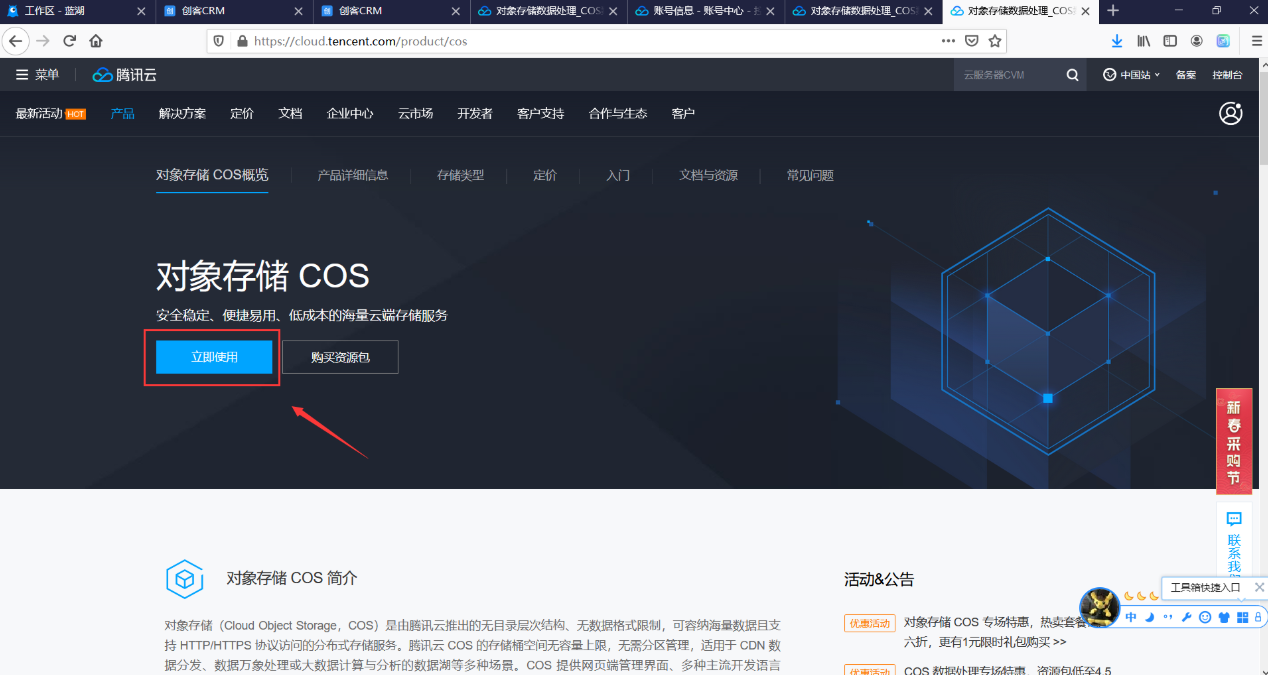Open the 解决方案 navigation menu
Viewport: 1268px width, 675px height.
click(182, 113)
